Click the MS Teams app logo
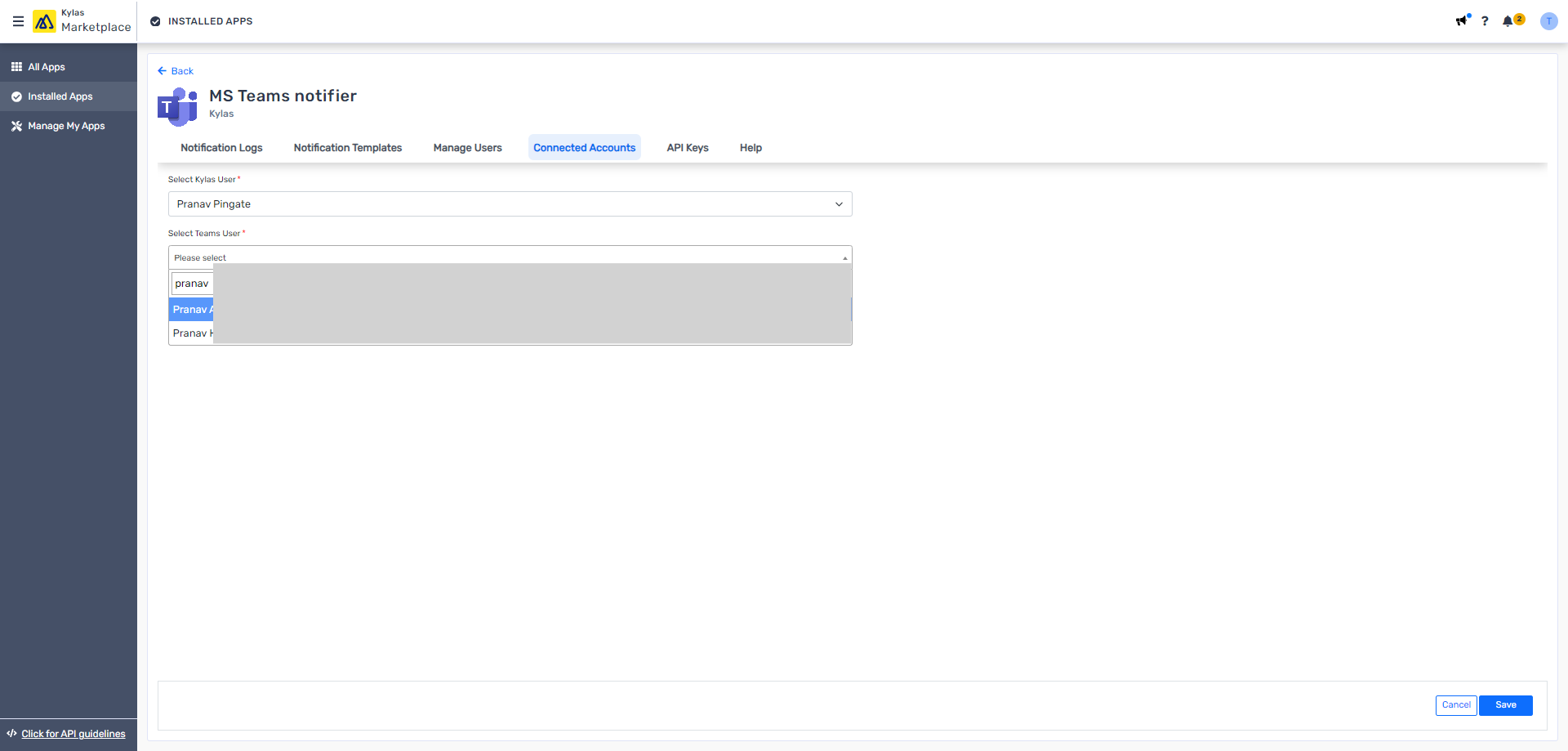The height and width of the screenshot is (751, 1568). pos(177,107)
